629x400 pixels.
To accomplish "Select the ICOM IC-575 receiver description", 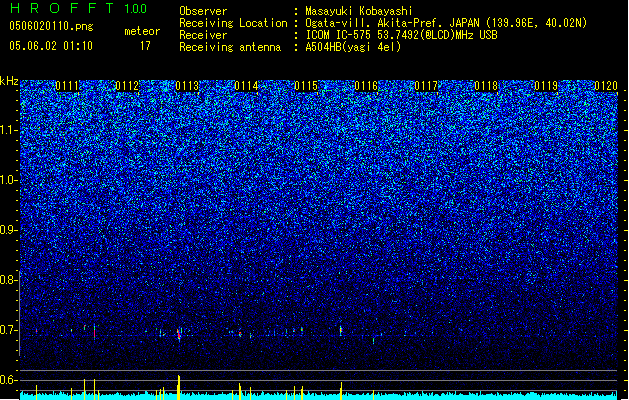I will tap(401, 35).
